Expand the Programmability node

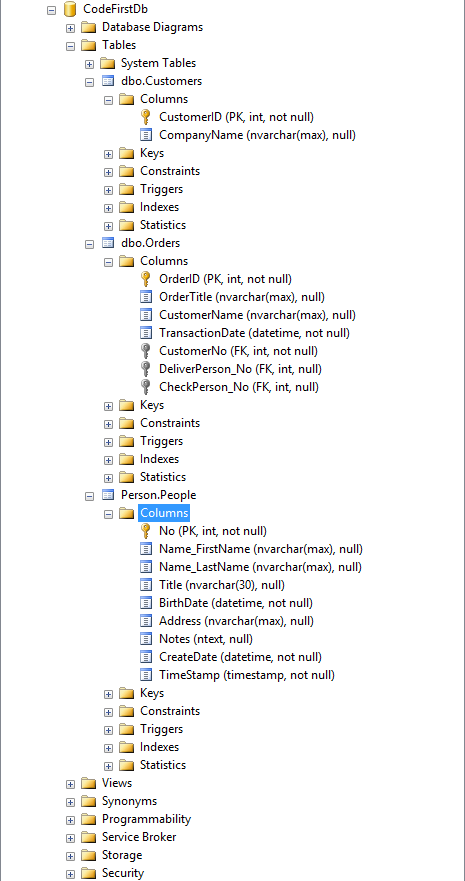pos(70,819)
